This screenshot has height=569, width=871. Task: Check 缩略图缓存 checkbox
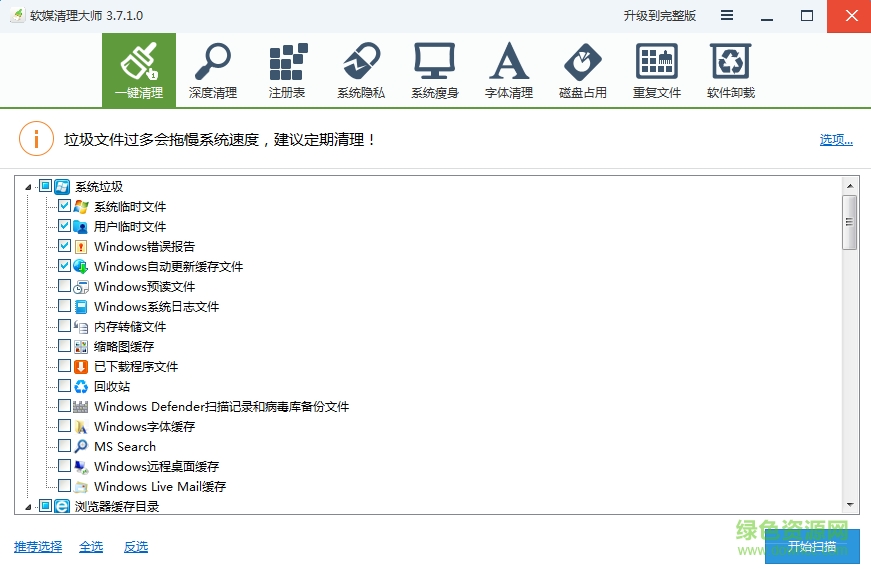pos(64,346)
